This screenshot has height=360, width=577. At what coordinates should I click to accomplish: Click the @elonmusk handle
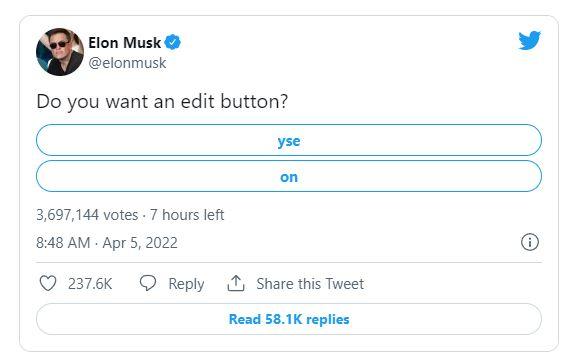pos(127,63)
